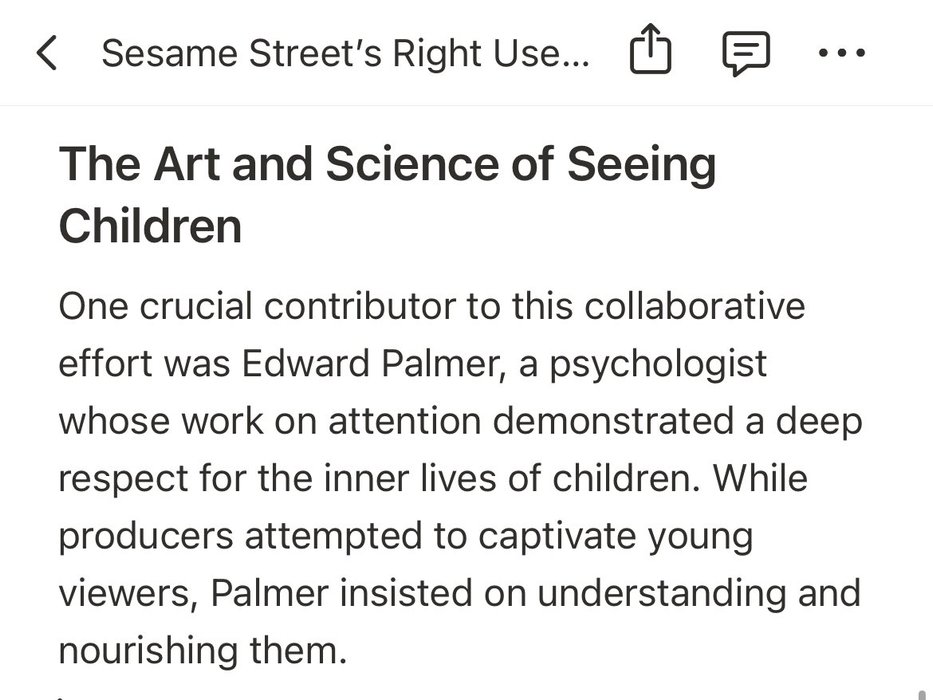933x700 pixels.
Task: Click nourishing them at paragraph end
Action: pos(203,651)
